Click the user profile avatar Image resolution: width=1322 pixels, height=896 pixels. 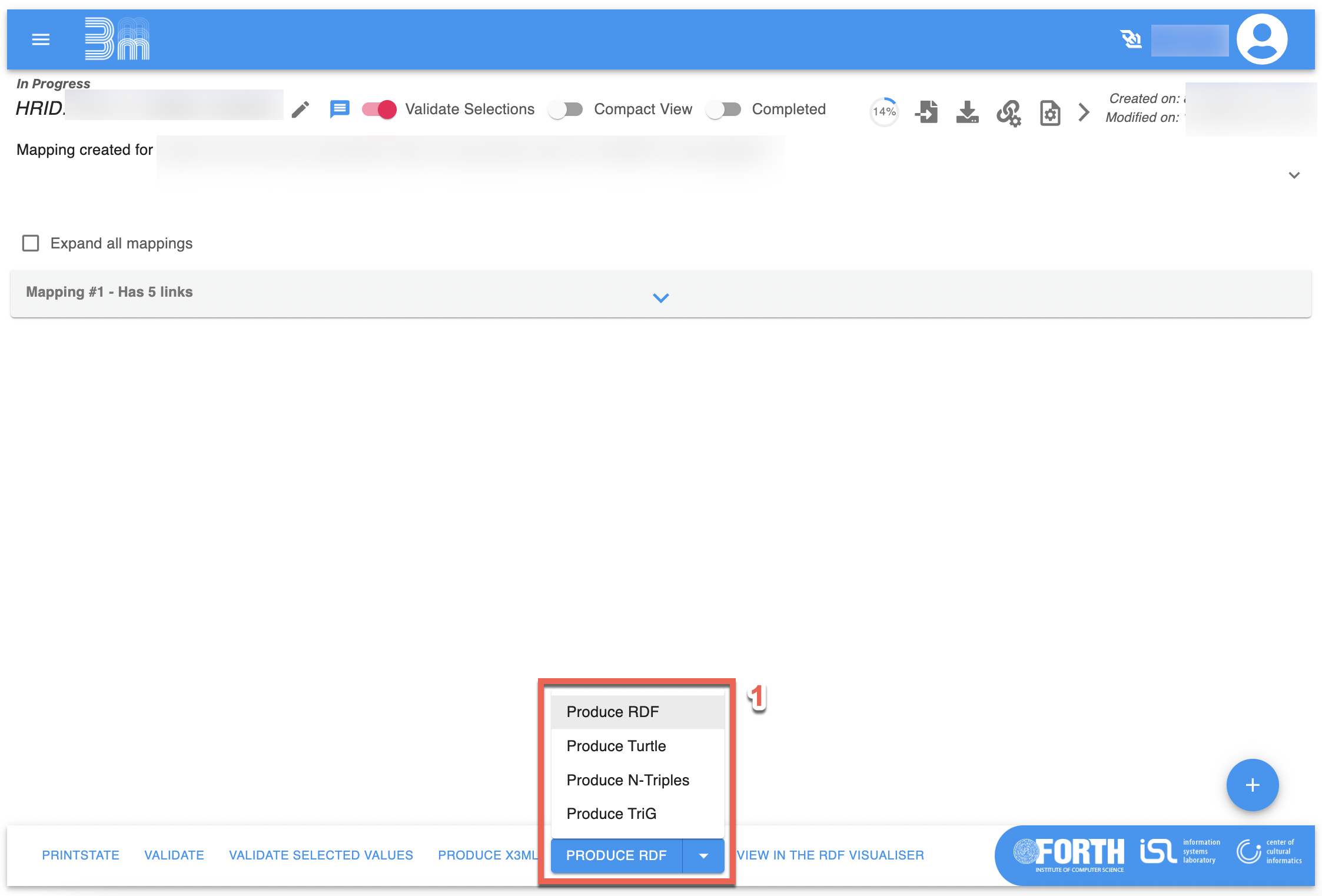click(x=1261, y=39)
